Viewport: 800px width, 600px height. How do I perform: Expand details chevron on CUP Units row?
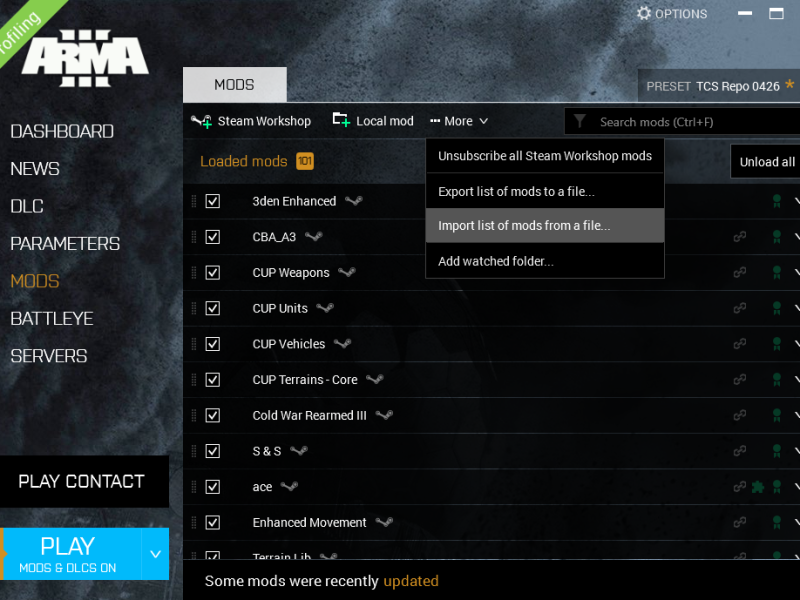pyautogui.click(x=797, y=308)
